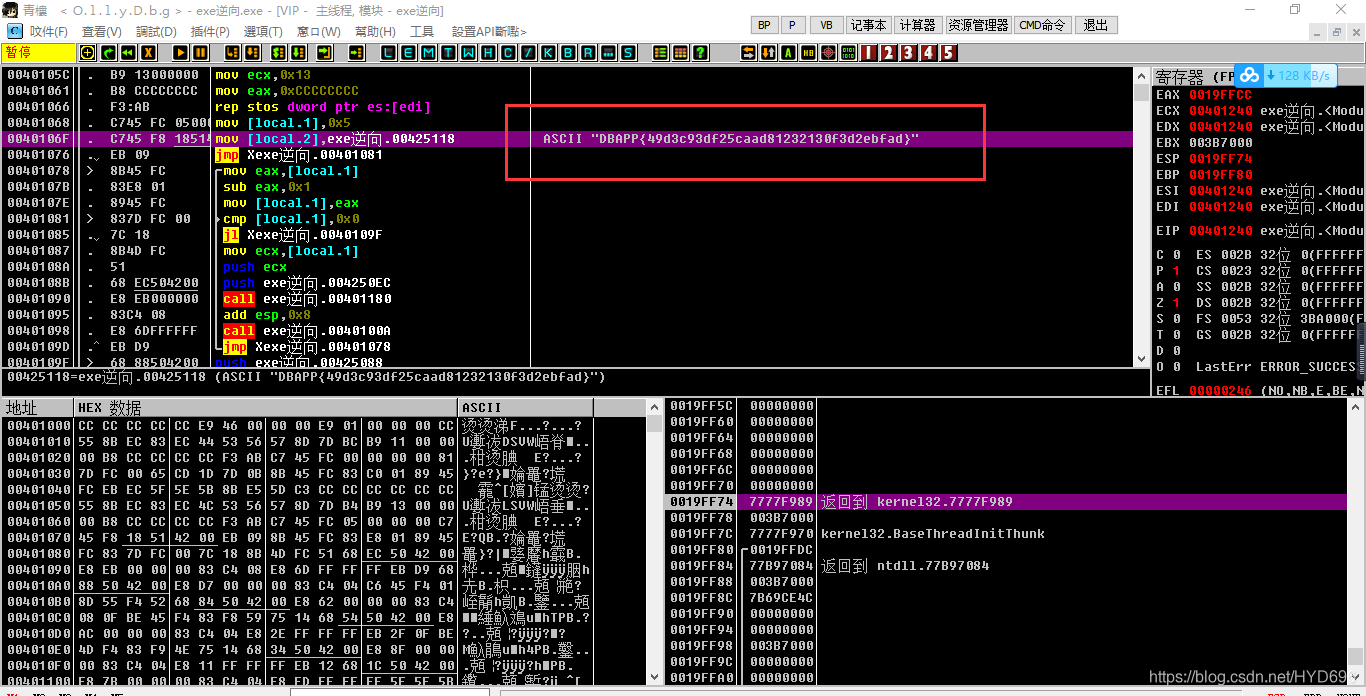
Task: Click the run program play icon
Action: [180, 52]
